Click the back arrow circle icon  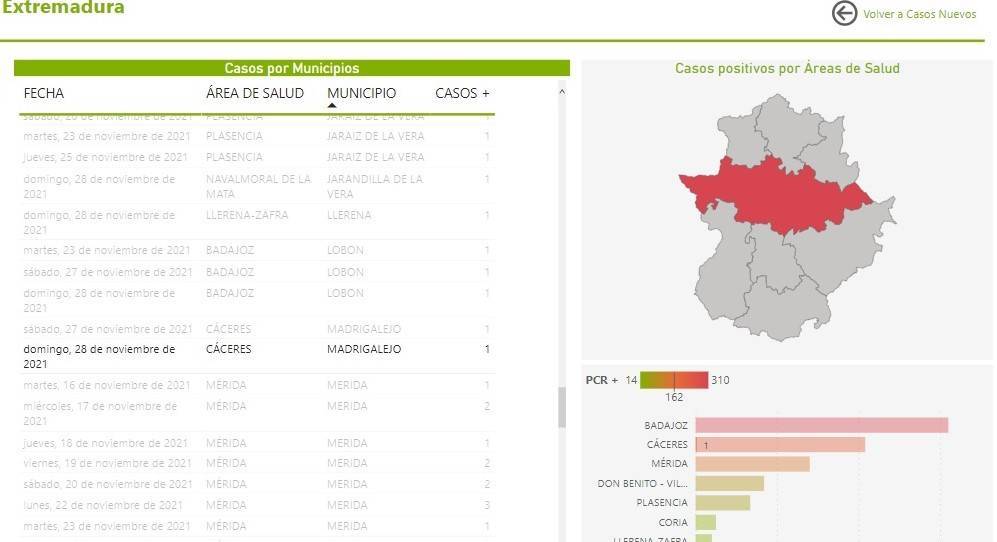point(844,13)
